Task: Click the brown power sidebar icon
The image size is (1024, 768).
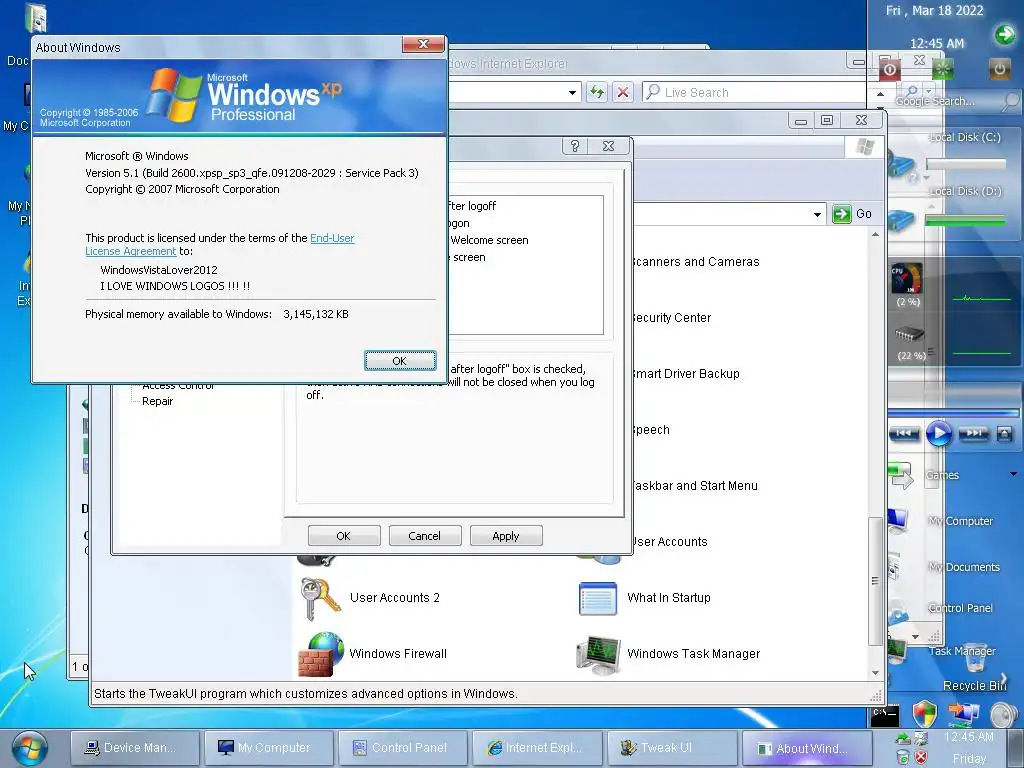Action: (x=1000, y=69)
